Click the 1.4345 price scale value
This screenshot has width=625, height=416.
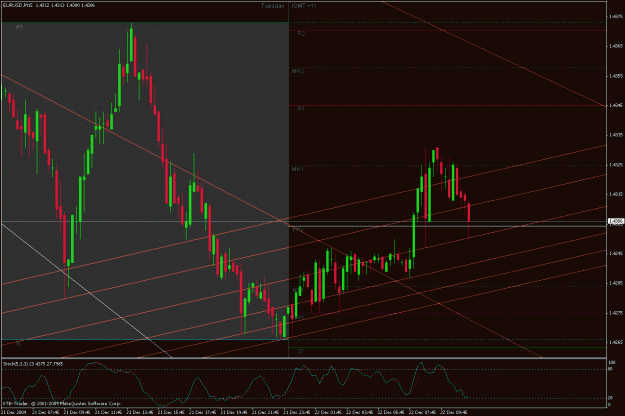click(615, 106)
